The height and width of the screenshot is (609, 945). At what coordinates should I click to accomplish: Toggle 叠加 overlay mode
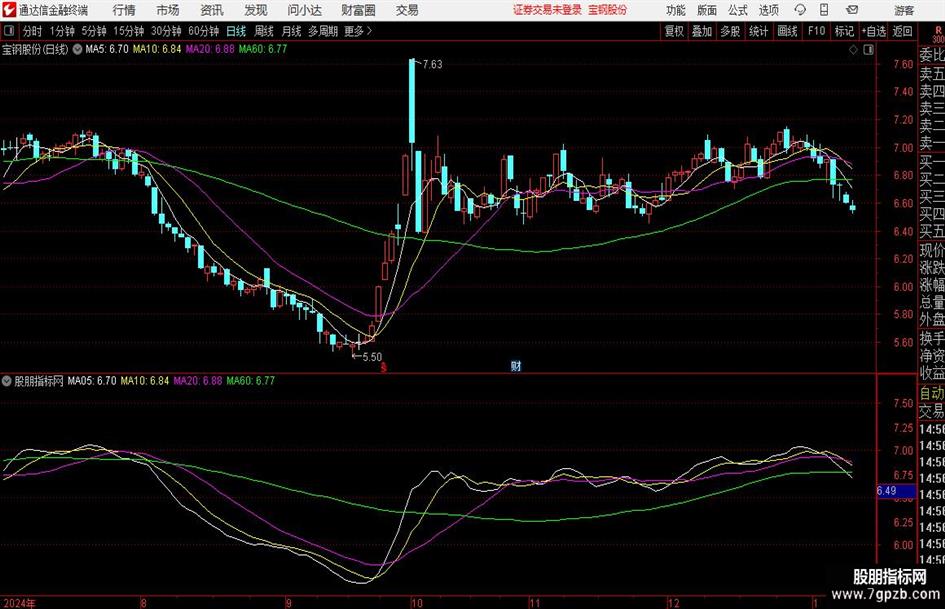(702, 31)
